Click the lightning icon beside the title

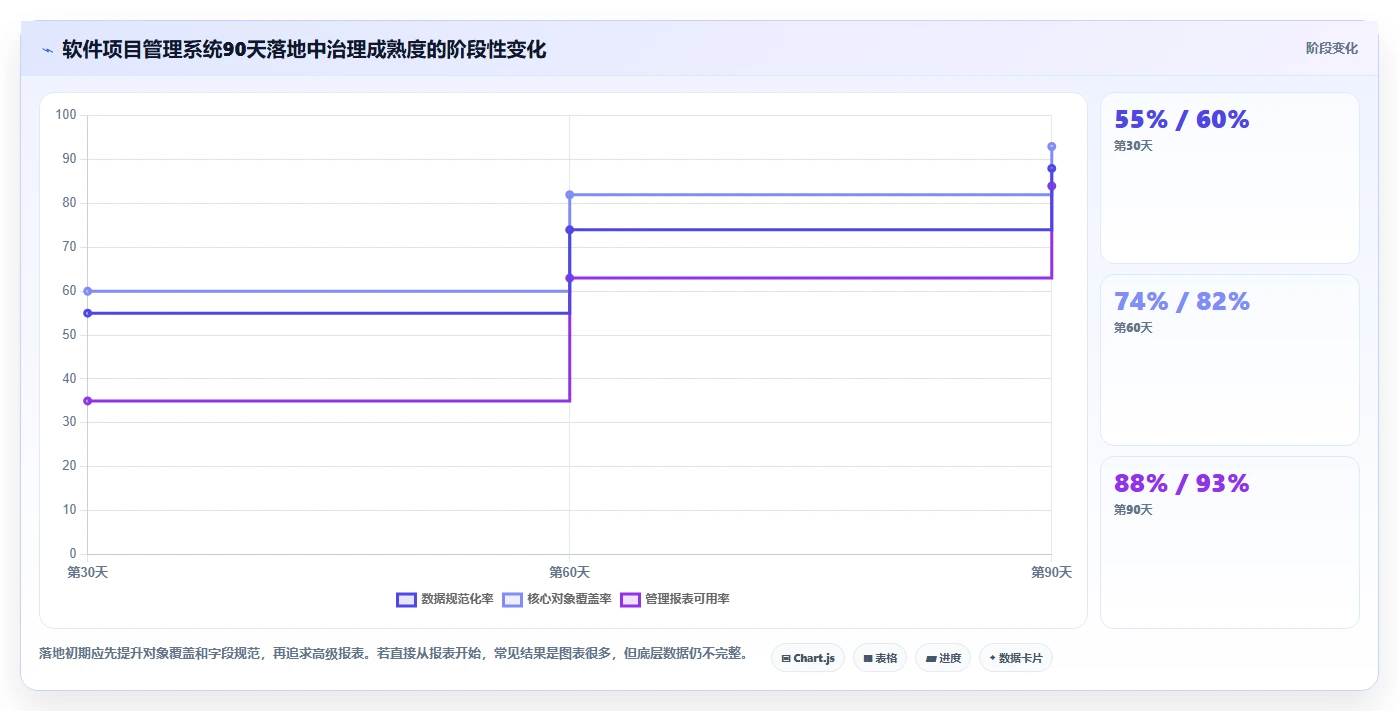(x=47, y=50)
